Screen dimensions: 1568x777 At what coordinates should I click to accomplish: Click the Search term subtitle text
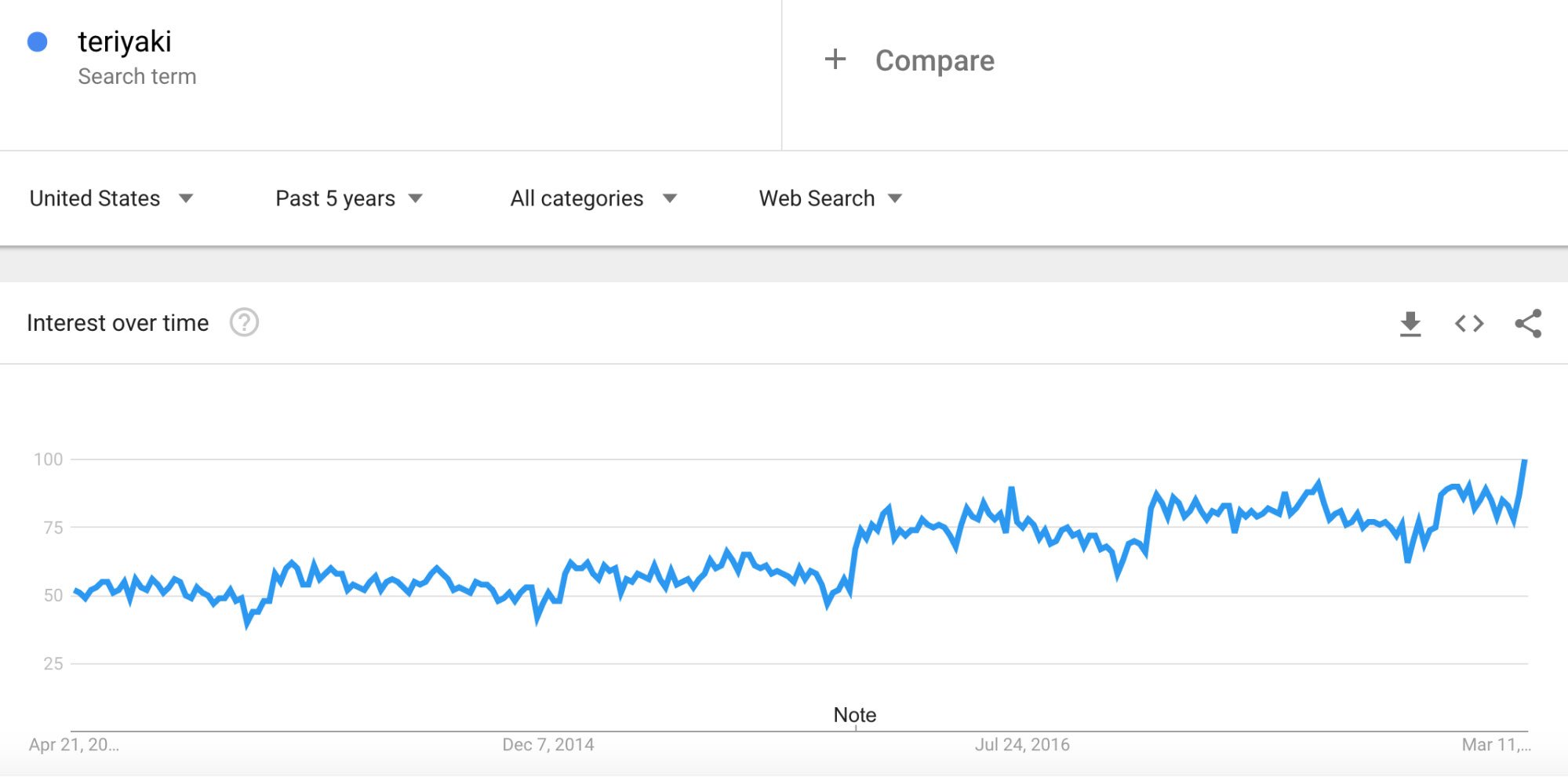pyautogui.click(x=137, y=77)
